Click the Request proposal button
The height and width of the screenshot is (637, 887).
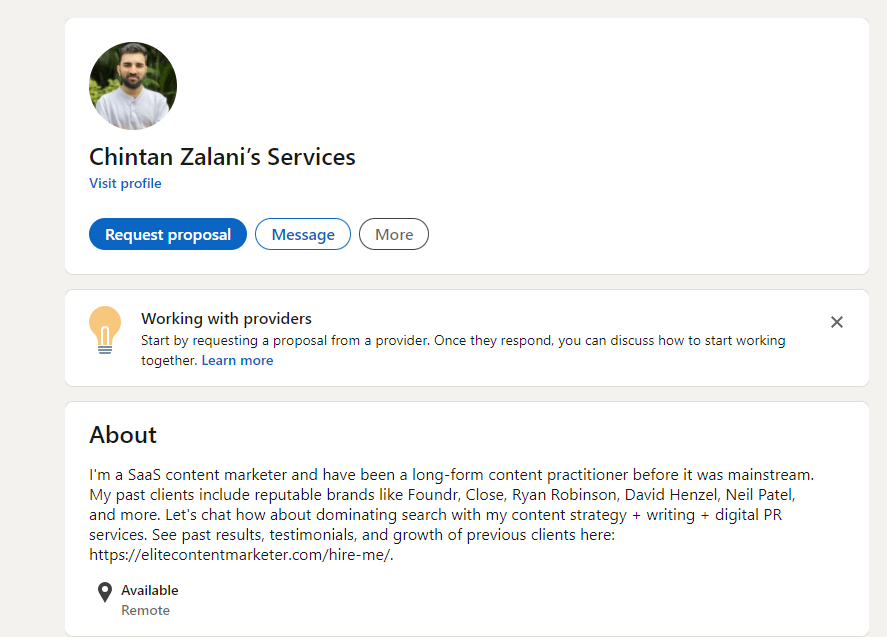click(168, 234)
